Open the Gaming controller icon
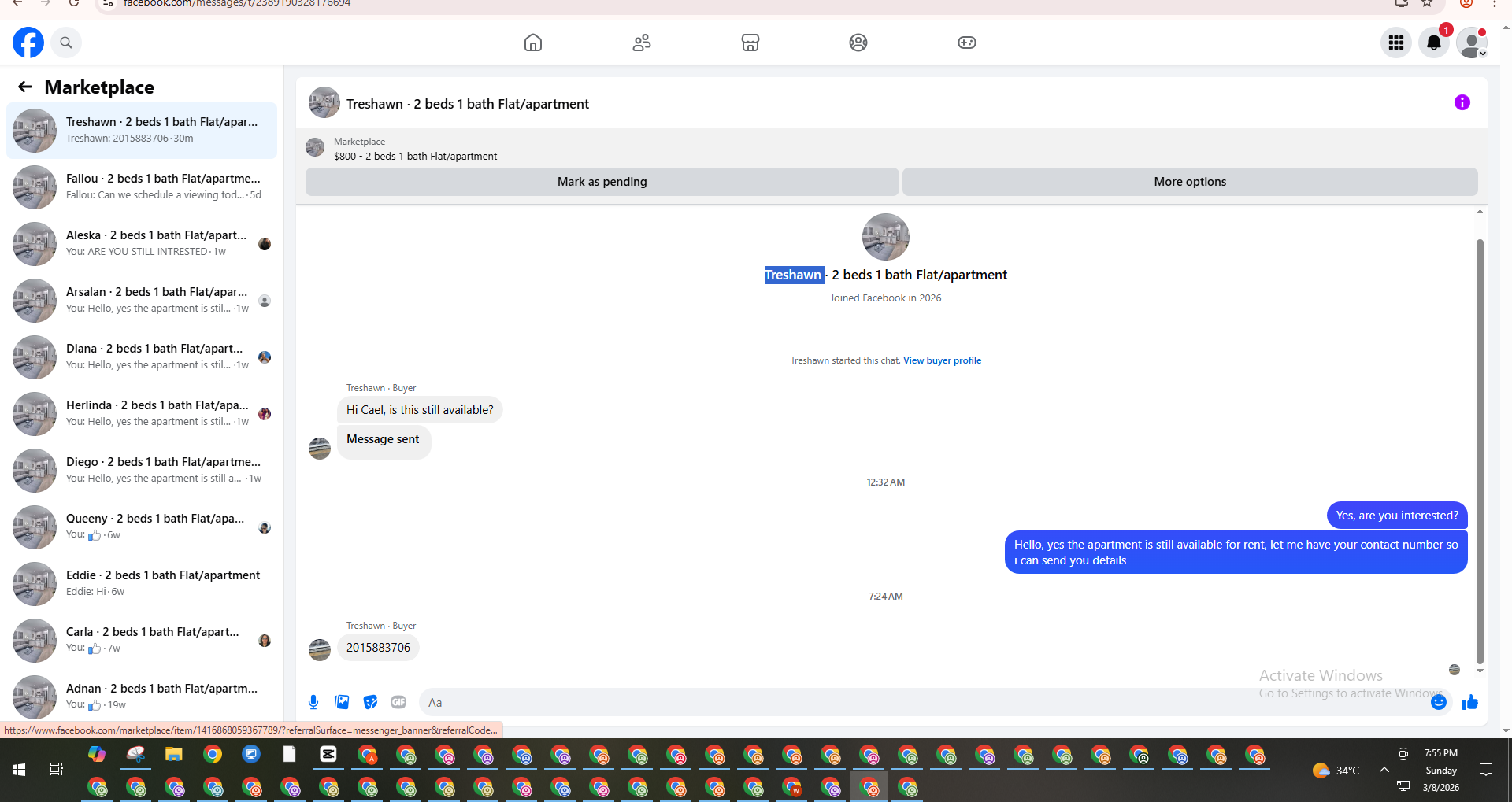The image size is (1512, 802). click(x=967, y=43)
